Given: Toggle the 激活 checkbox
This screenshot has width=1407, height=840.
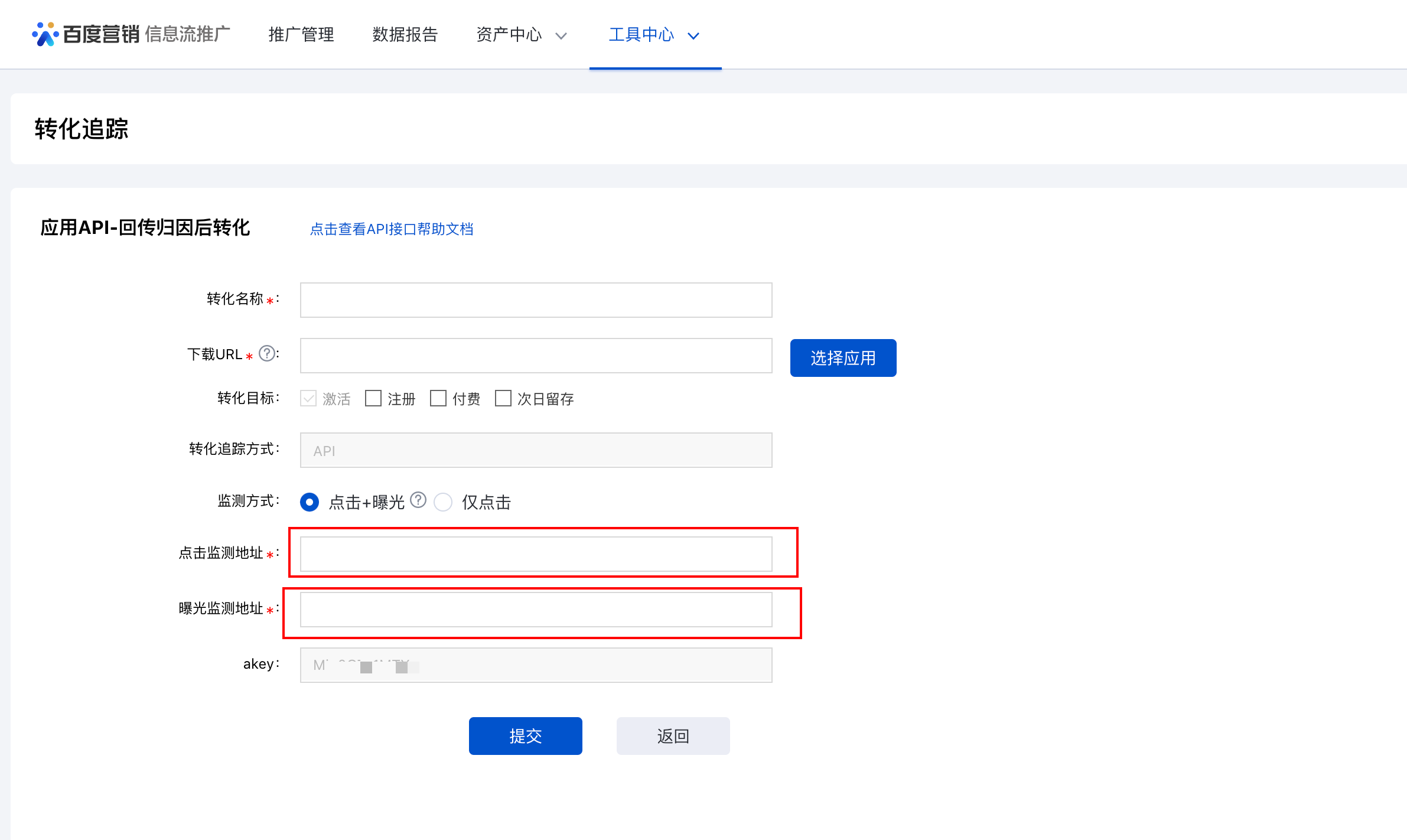Looking at the screenshot, I should 308,398.
